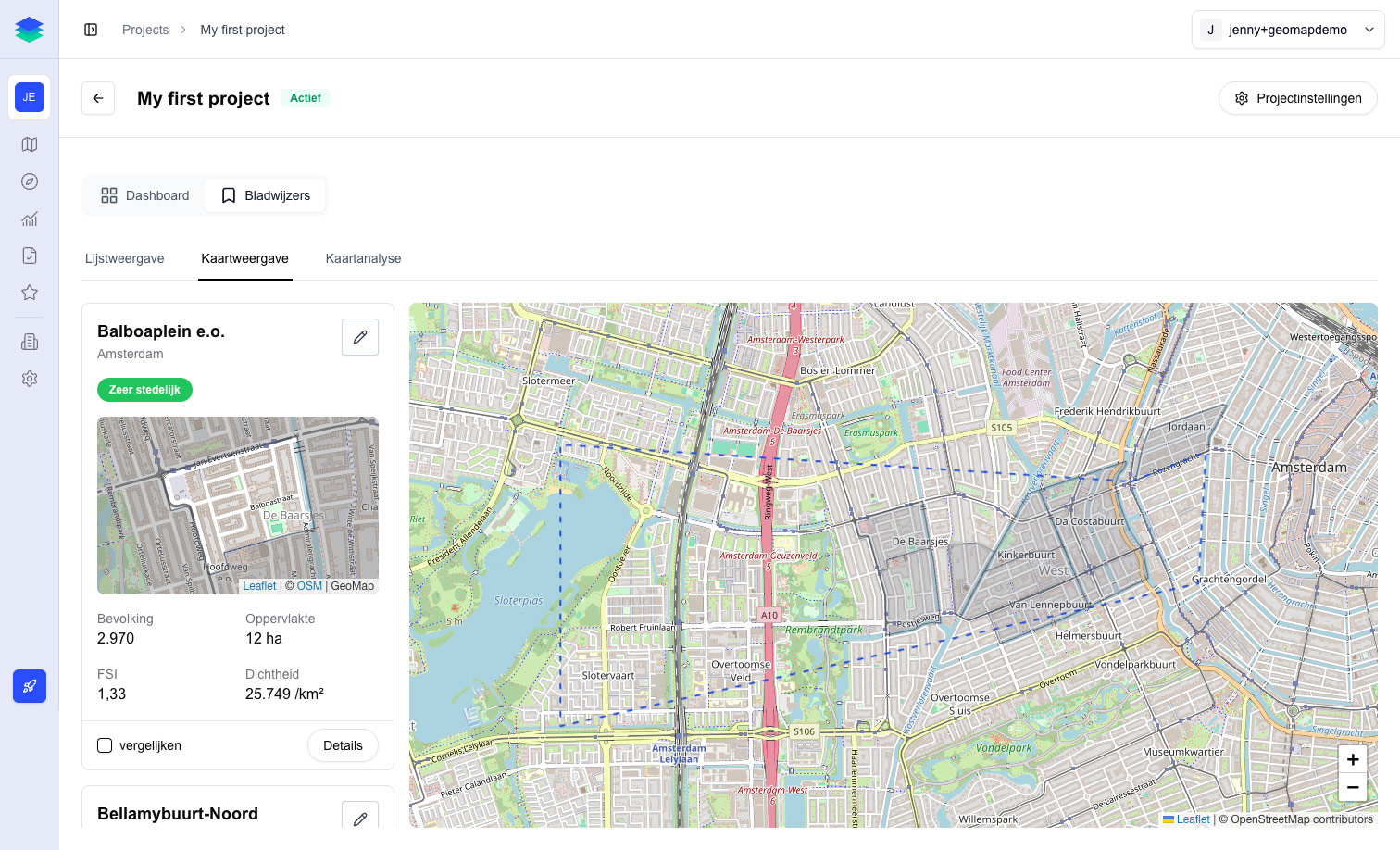This screenshot has width=1400, height=850.
Task: Click the Balboaplein mini map thumbnail
Action: pos(238,505)
